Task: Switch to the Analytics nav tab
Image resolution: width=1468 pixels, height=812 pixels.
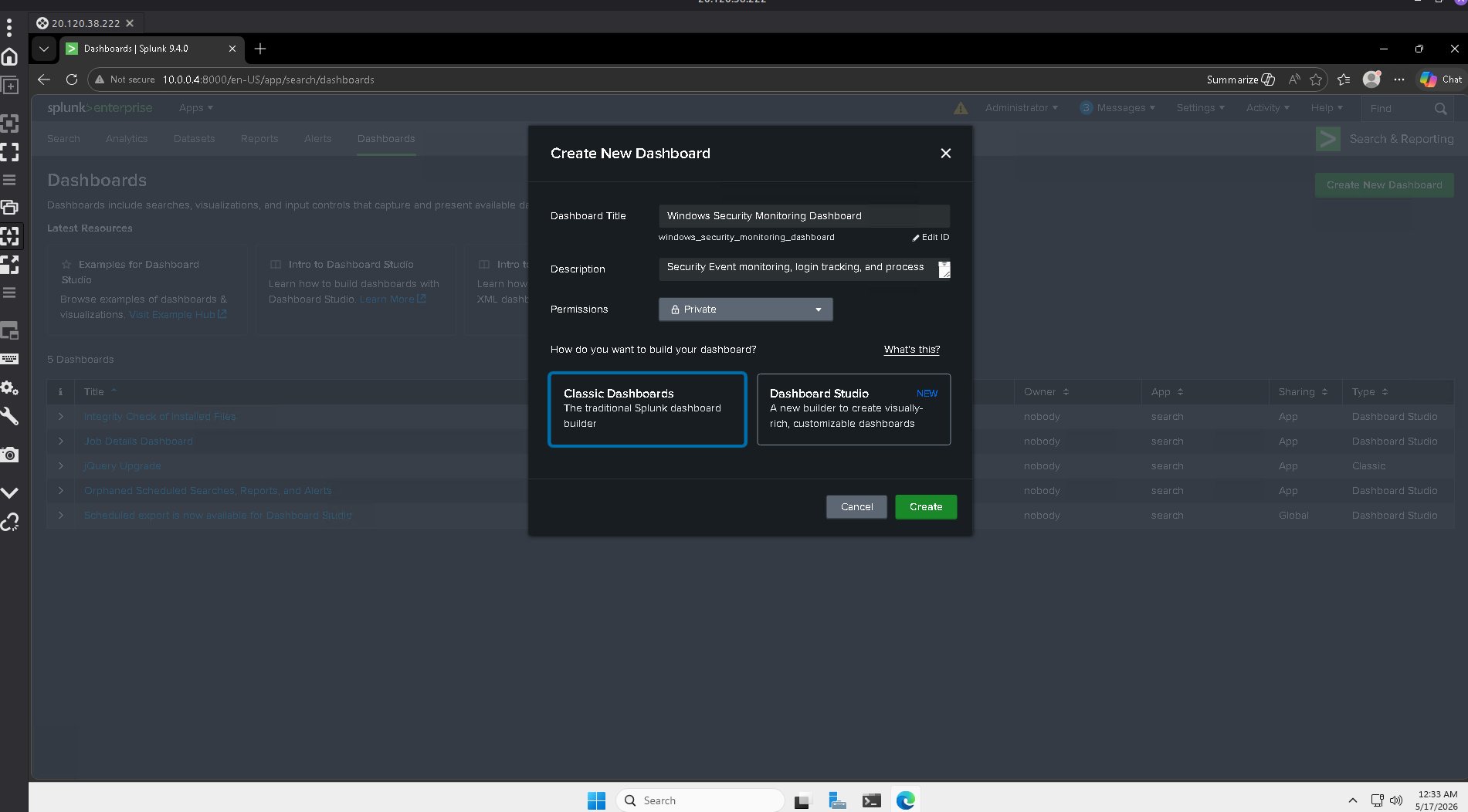Action: 127,139
